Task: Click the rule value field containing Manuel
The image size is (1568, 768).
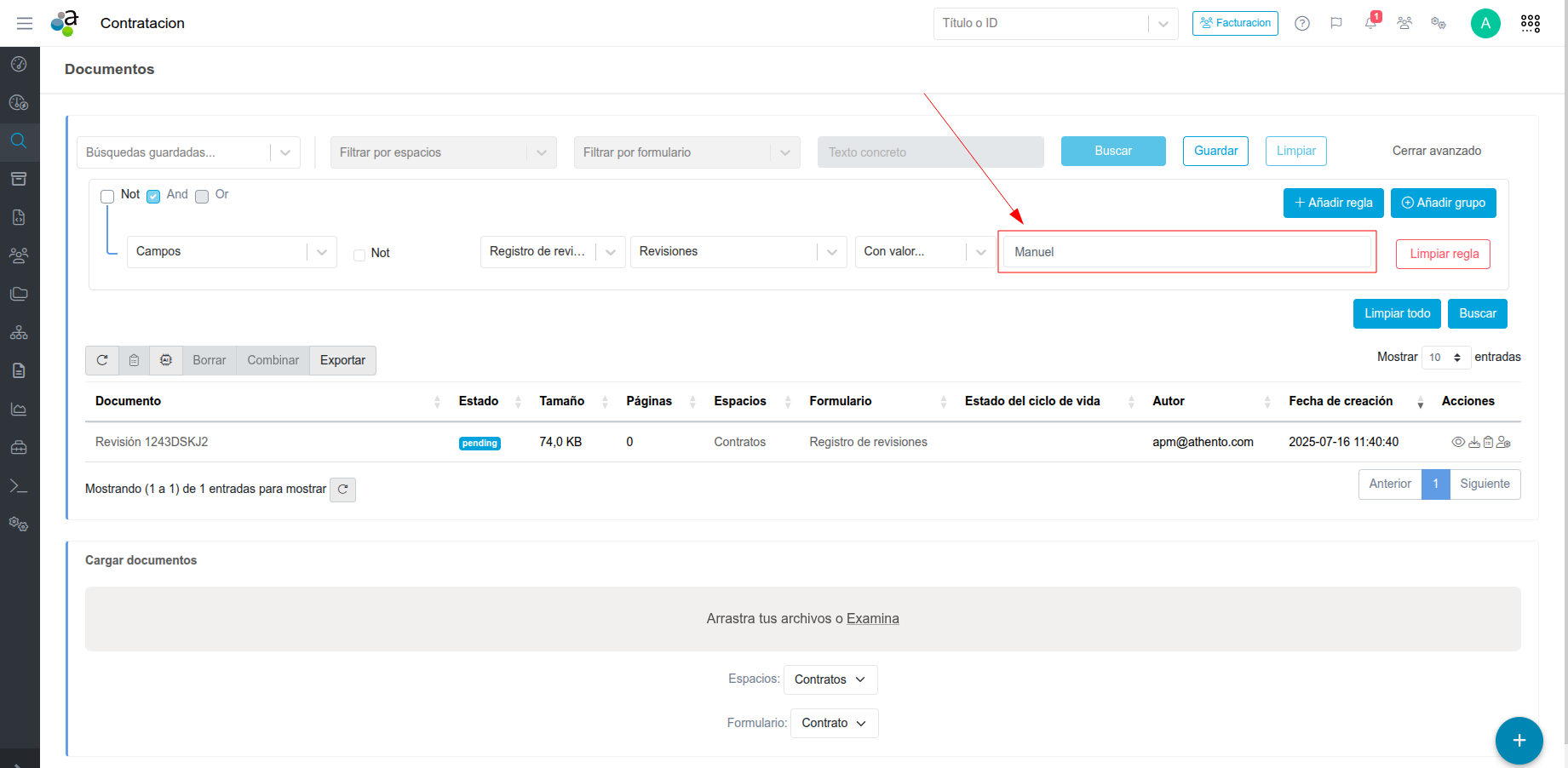Action: (1186, 252)
